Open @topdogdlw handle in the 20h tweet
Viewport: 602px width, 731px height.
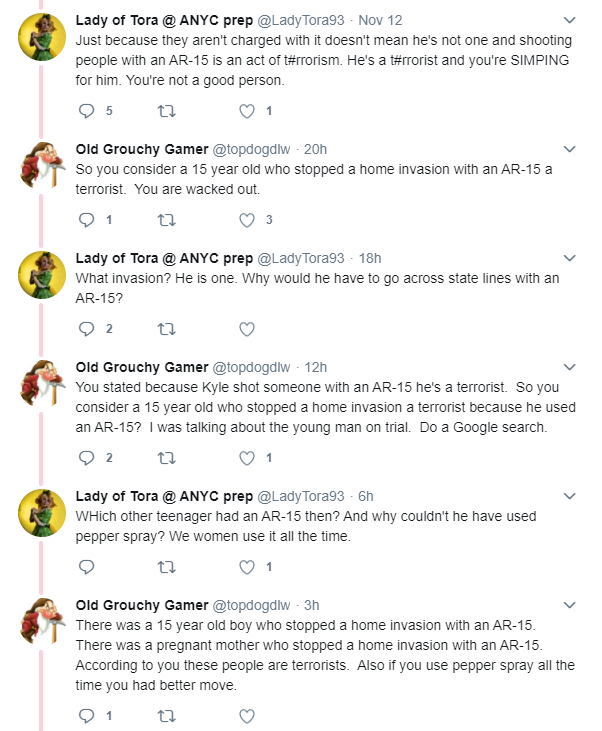(251, 150)
